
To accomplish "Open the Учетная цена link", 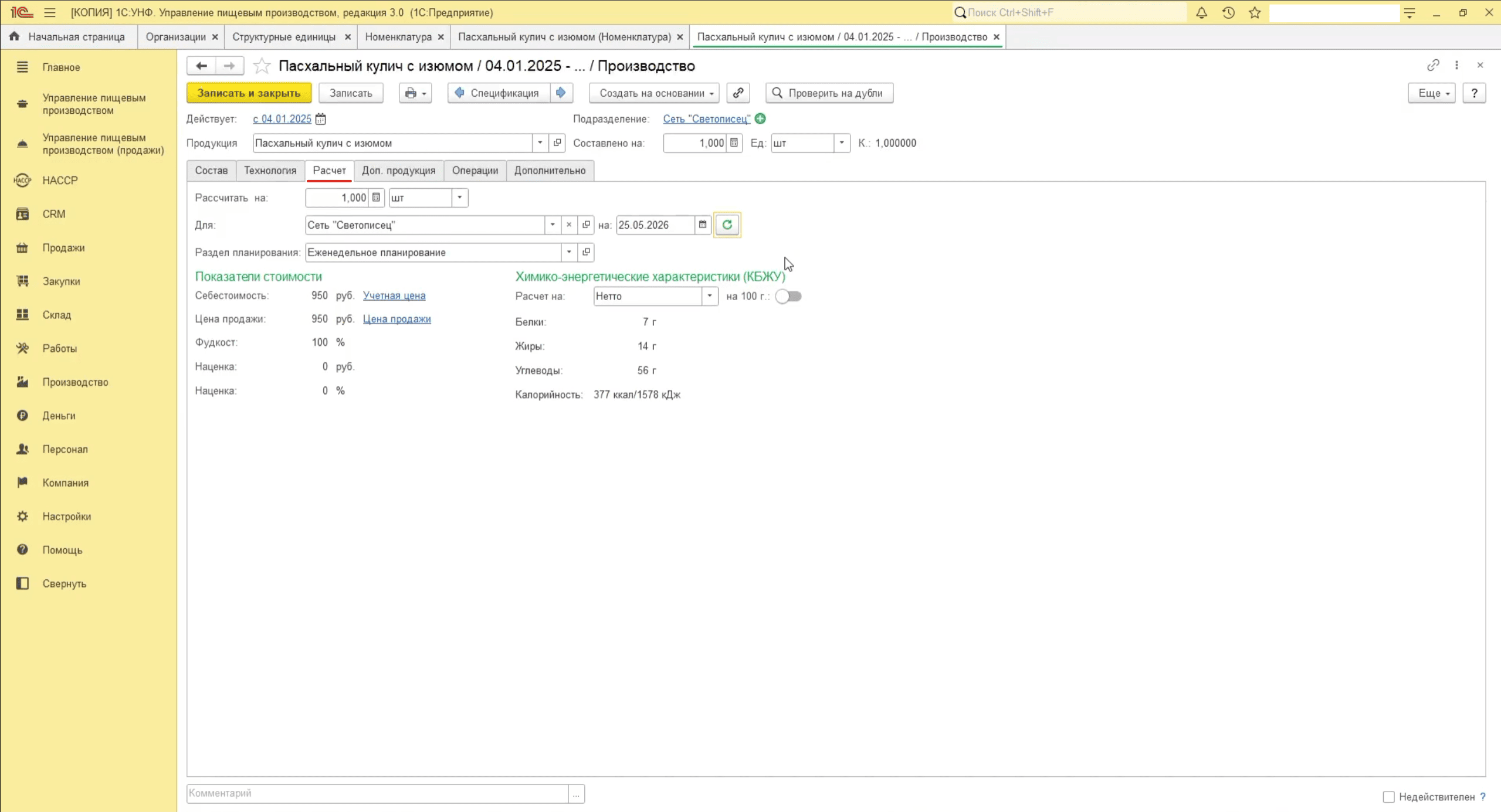I will pyautogui.click(x=394, y=295).
